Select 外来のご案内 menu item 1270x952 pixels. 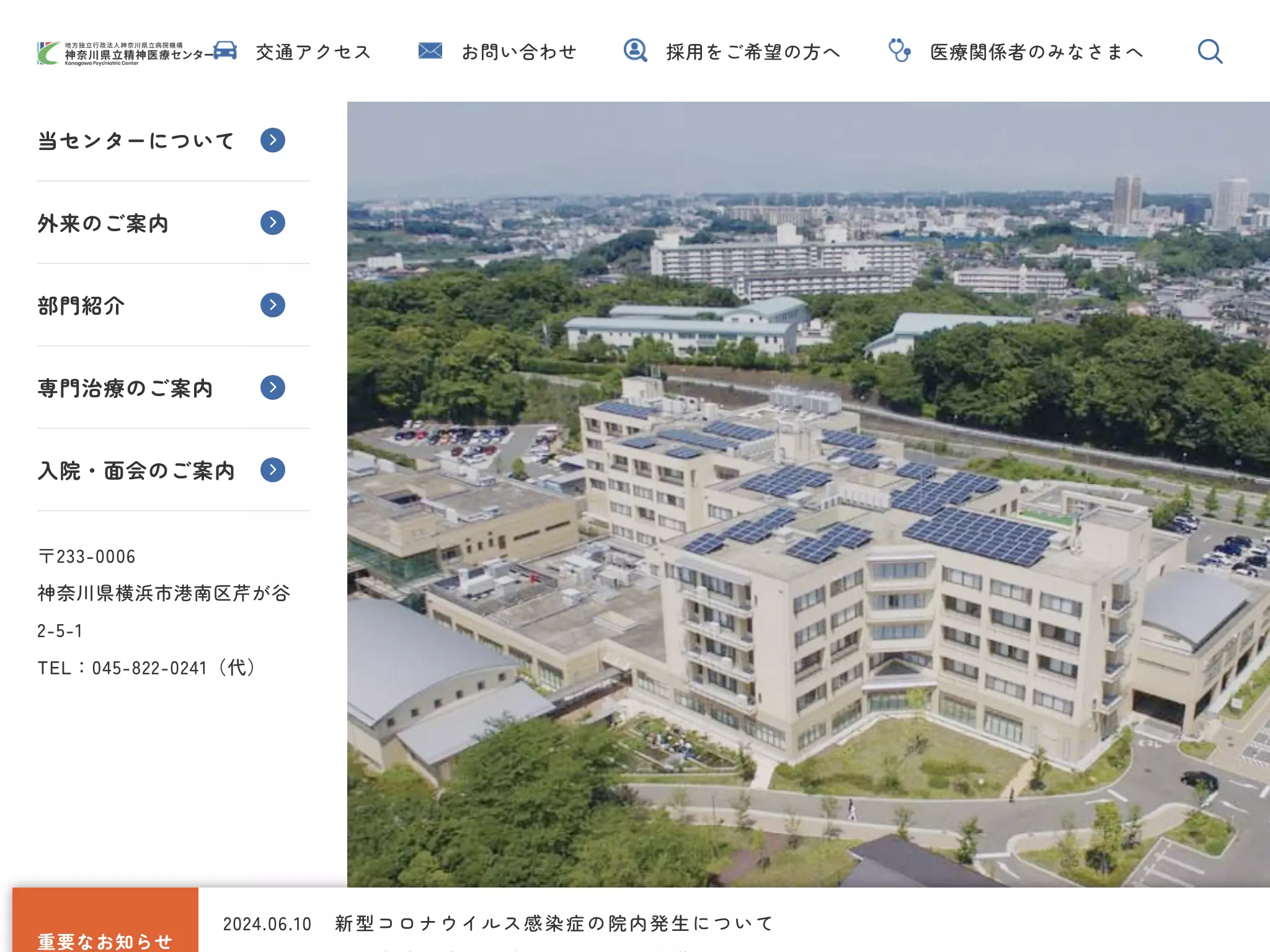tap(103, 223)
